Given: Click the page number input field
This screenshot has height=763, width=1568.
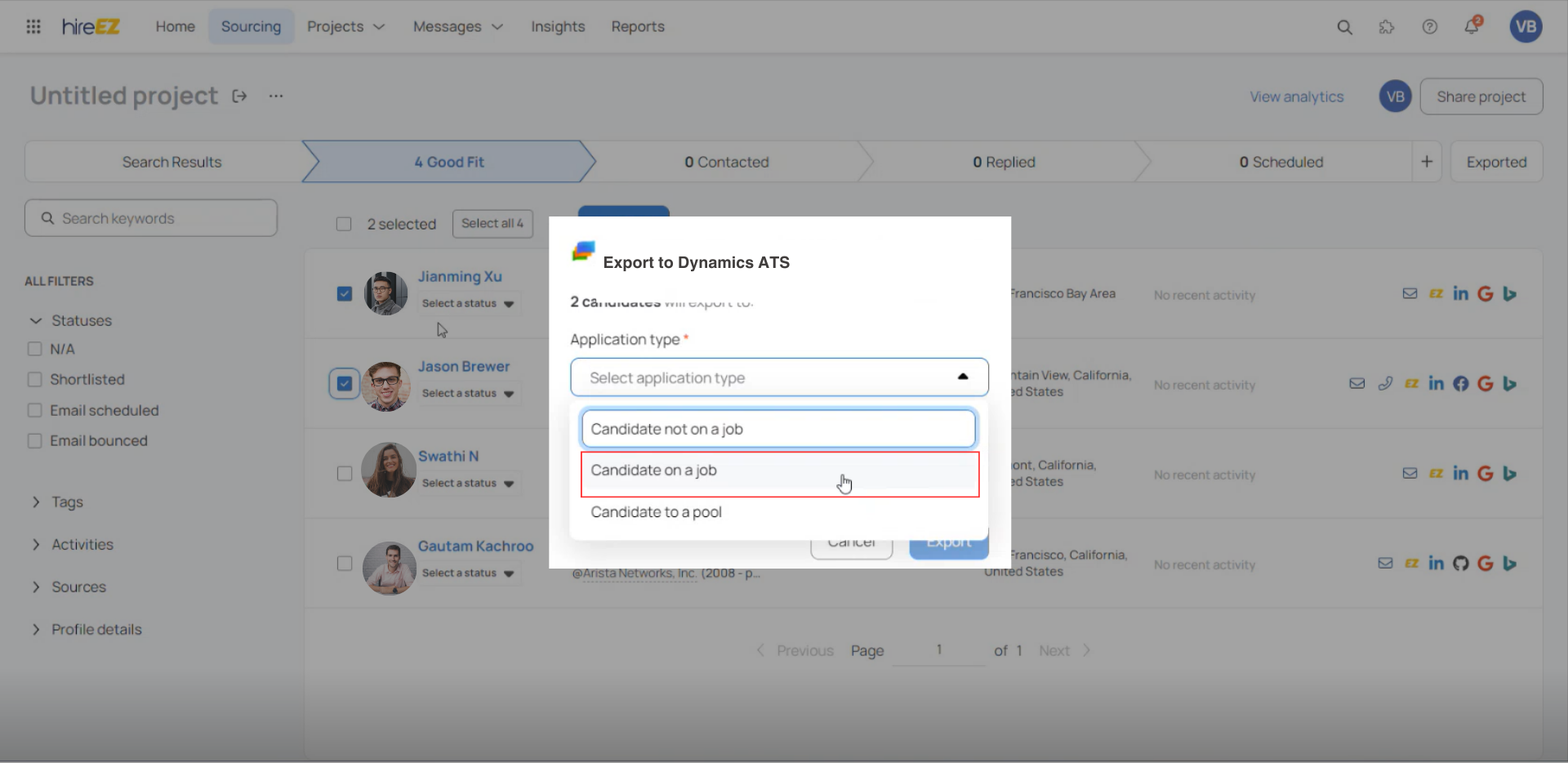Looking at the screenshot, I should pos(939,650).
